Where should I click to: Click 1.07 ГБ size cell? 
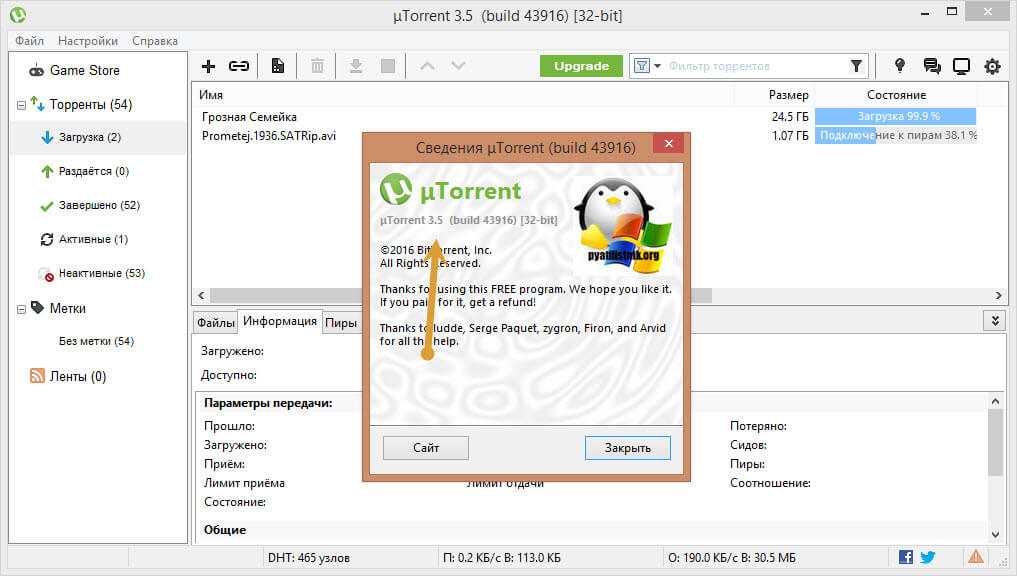[x=789, y=136]
